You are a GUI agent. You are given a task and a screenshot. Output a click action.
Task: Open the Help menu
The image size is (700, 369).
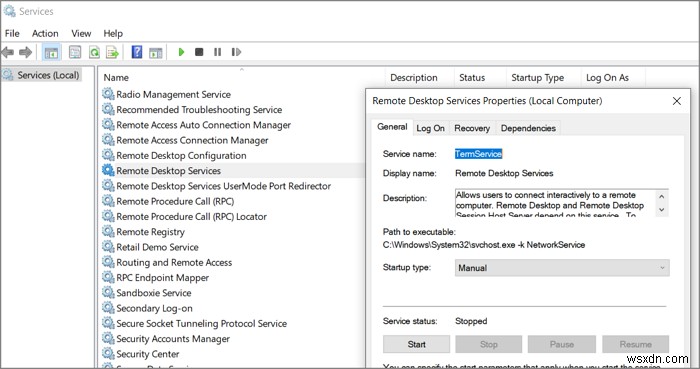(x=113, y=33)
